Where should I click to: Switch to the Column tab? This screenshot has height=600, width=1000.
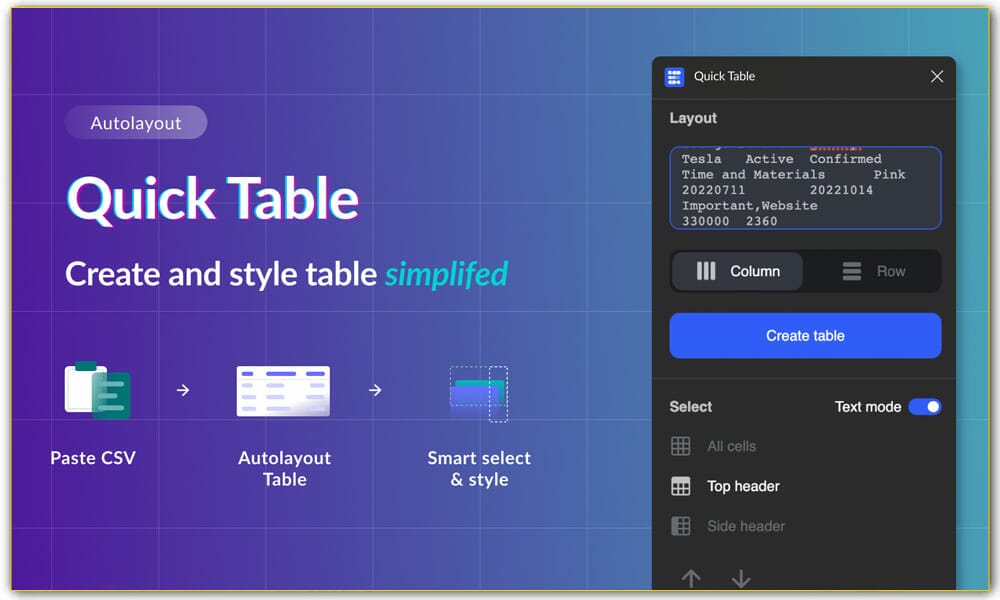coord(737,271)
